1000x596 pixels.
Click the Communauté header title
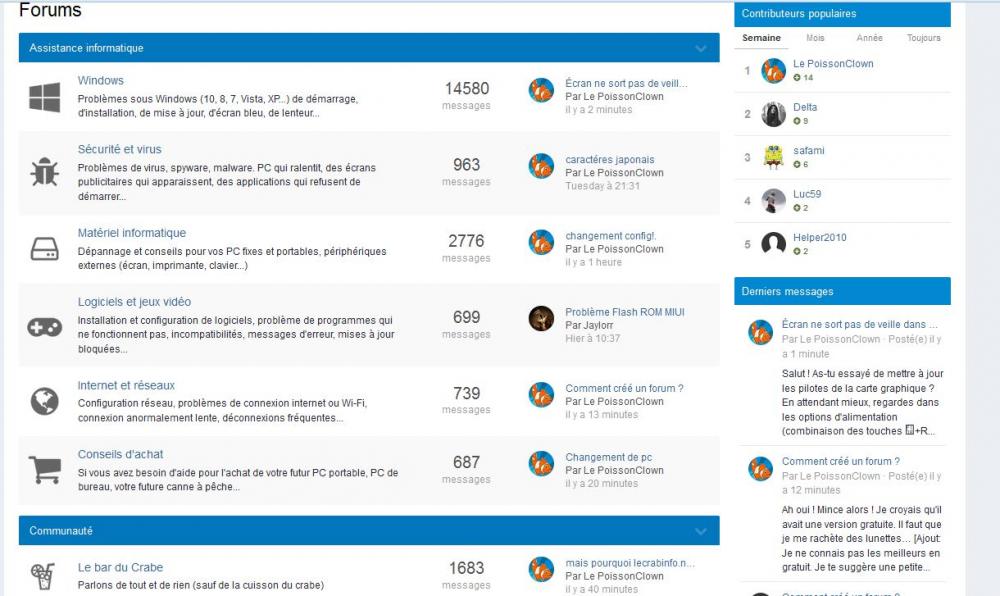(61, 531)
